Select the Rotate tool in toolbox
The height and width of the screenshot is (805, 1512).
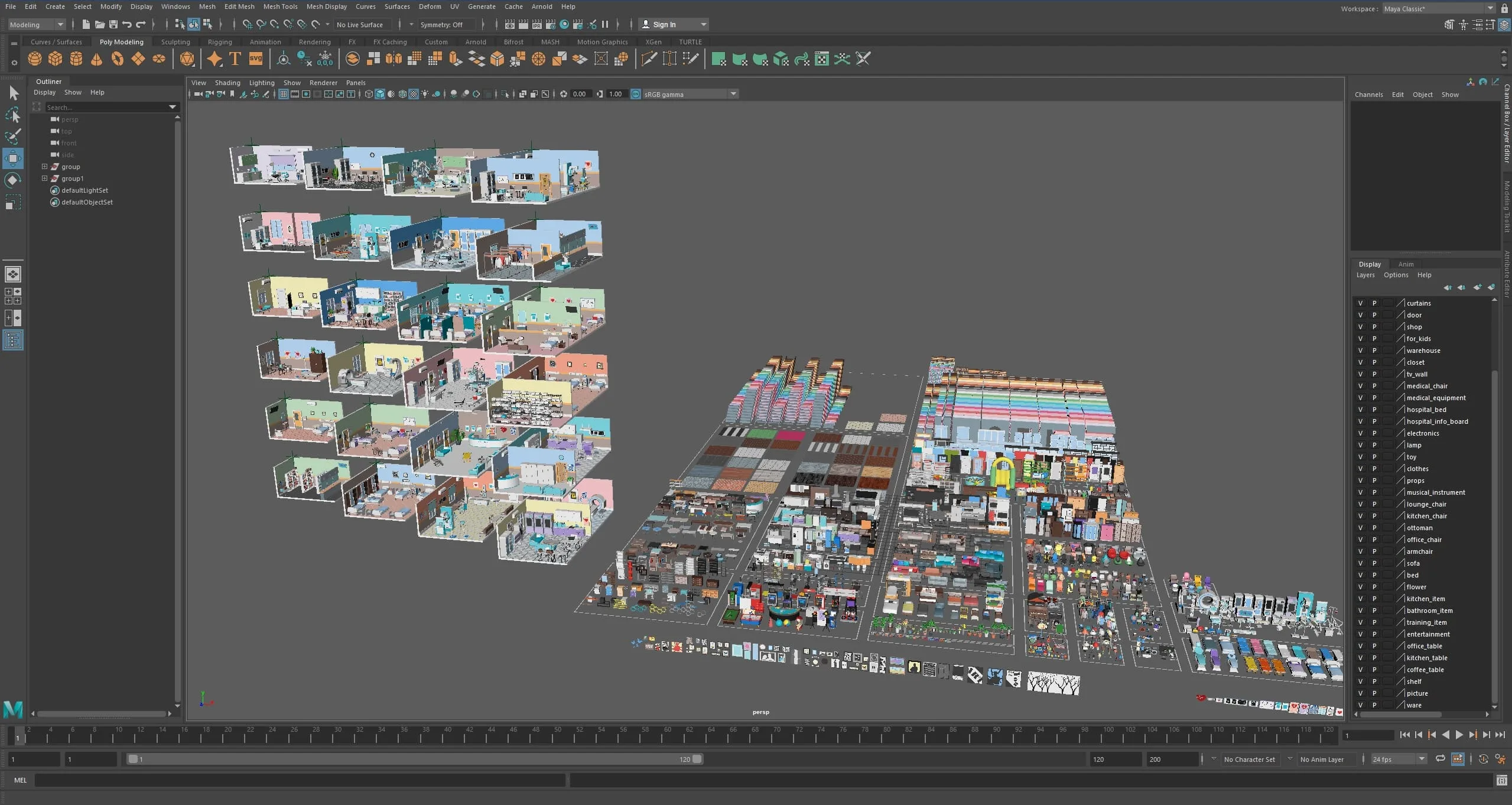point(13,180)
